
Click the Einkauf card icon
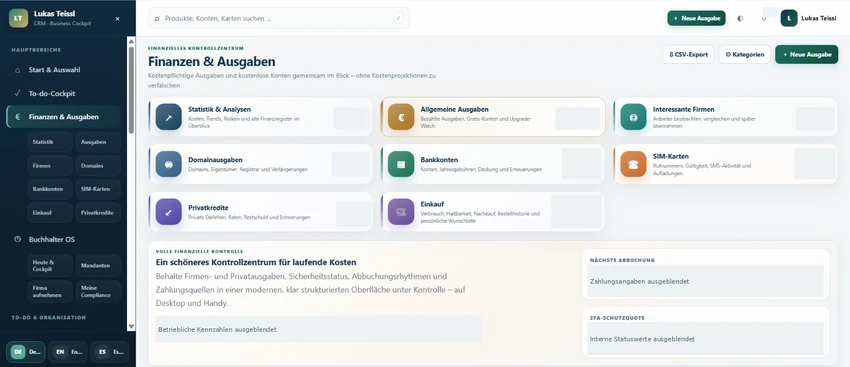(x=401, y=211)
